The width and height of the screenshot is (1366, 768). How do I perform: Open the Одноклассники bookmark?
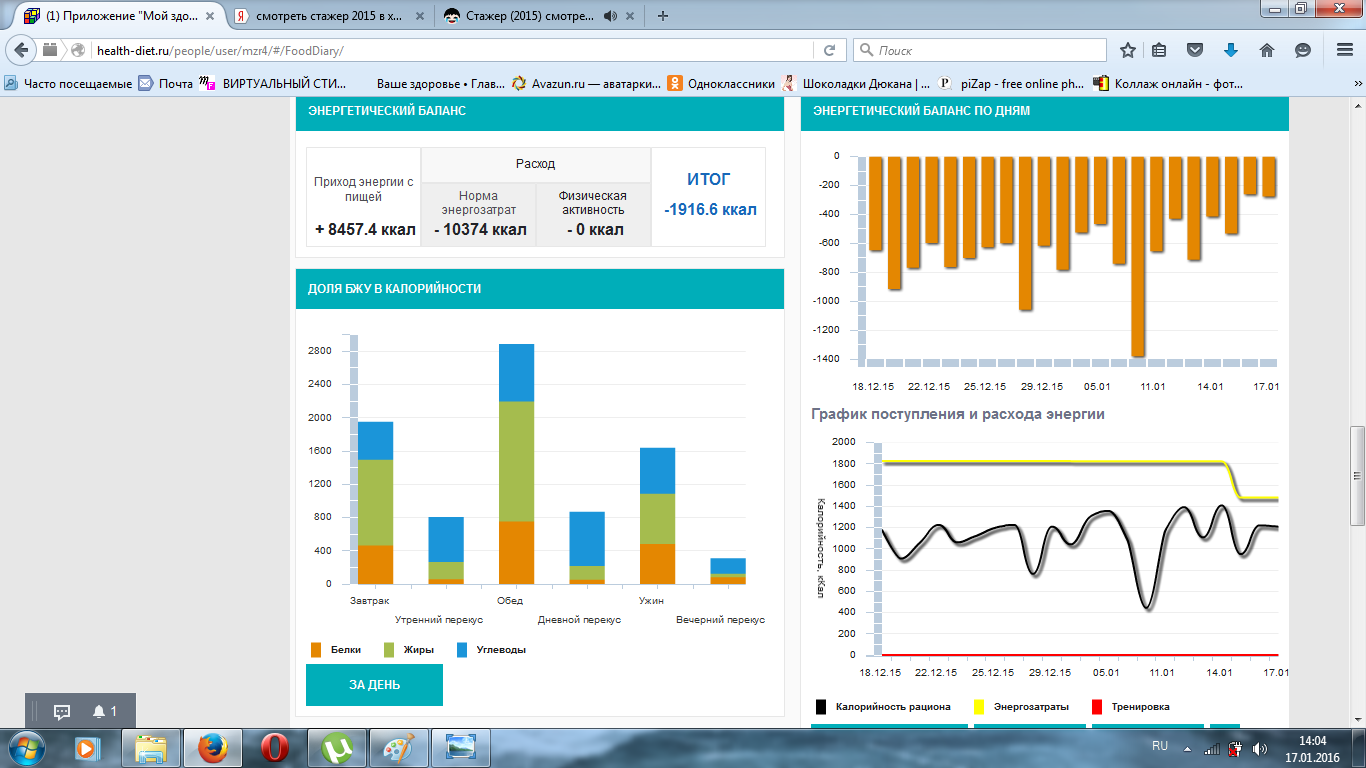pos(721,84)
